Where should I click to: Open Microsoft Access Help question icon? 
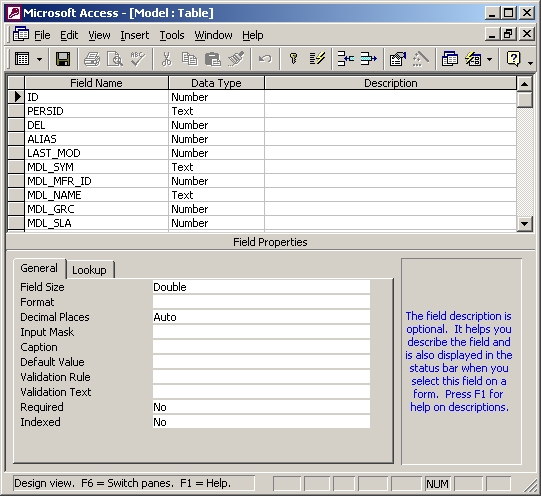click(x=513, y=59)
